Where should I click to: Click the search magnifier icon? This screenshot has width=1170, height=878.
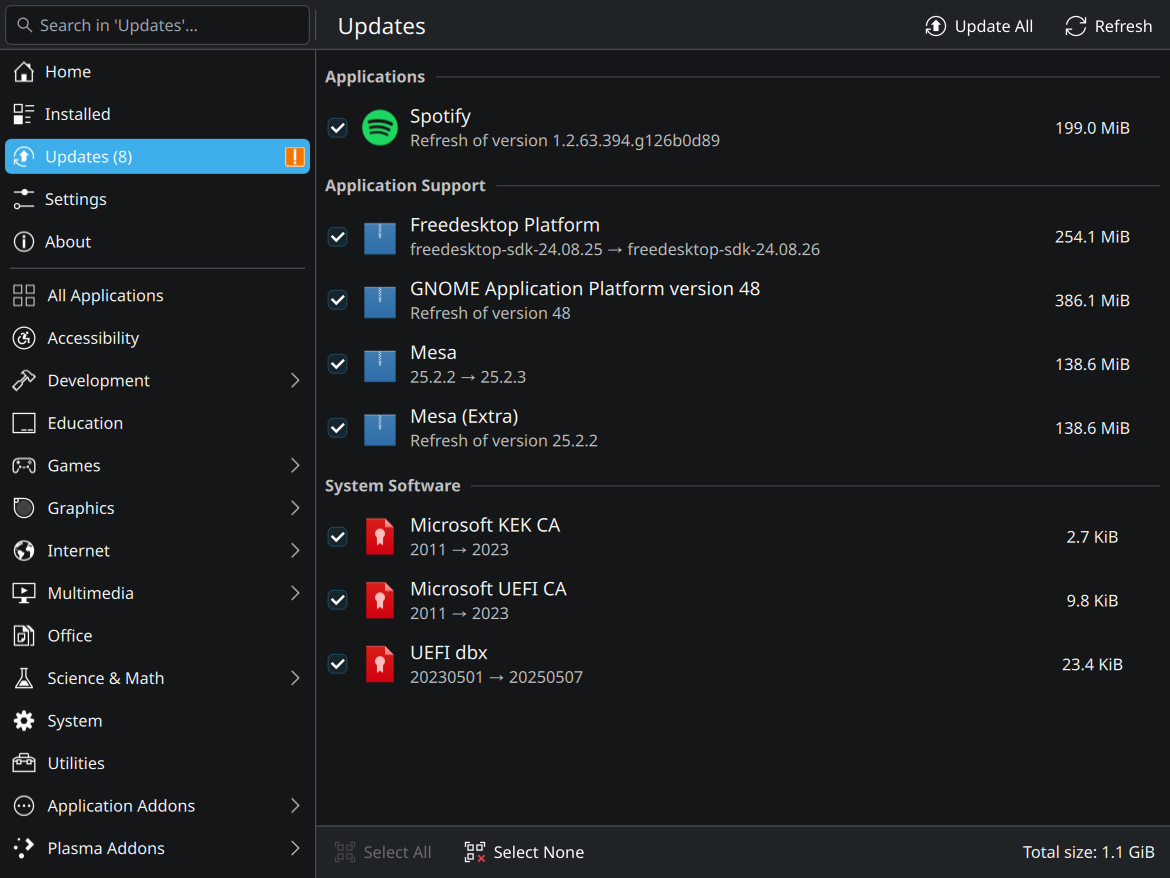[25, 25]
